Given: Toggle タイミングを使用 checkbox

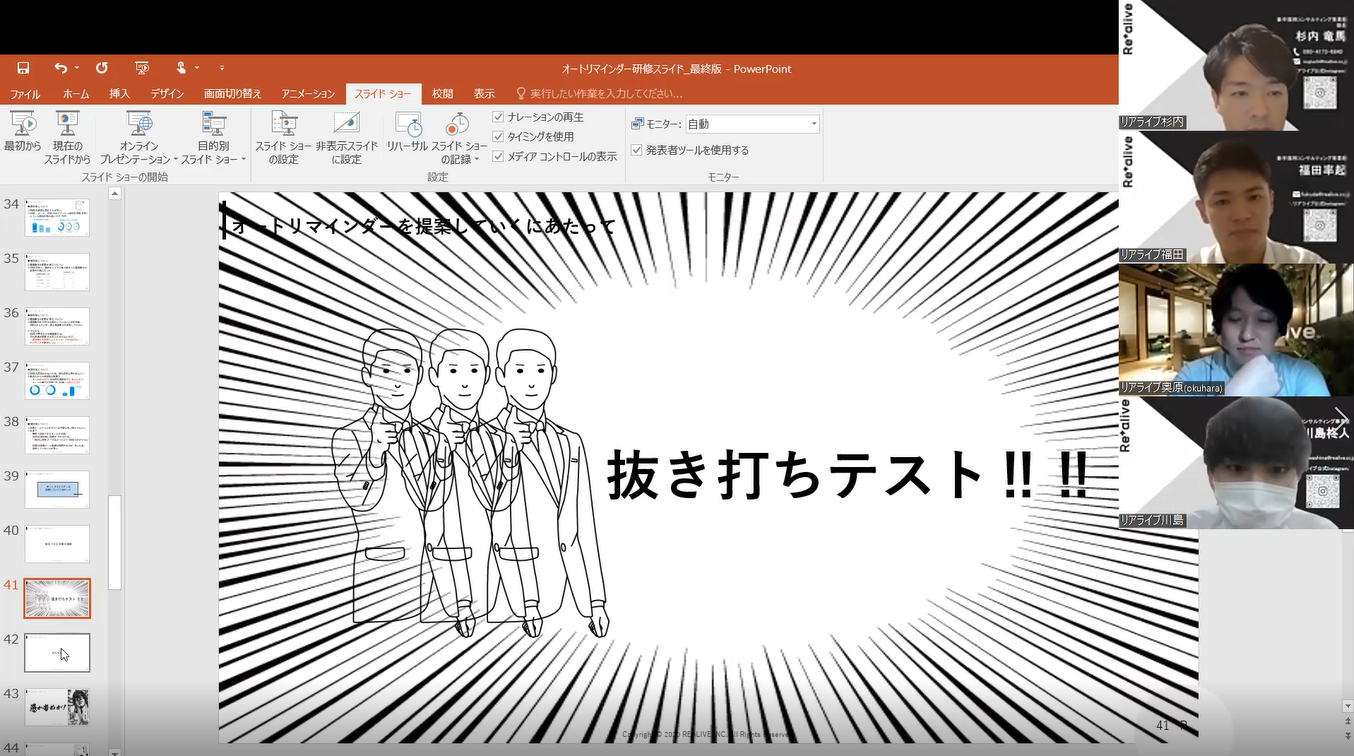Looking at the screenshot, I should click(x=498, y=137).
